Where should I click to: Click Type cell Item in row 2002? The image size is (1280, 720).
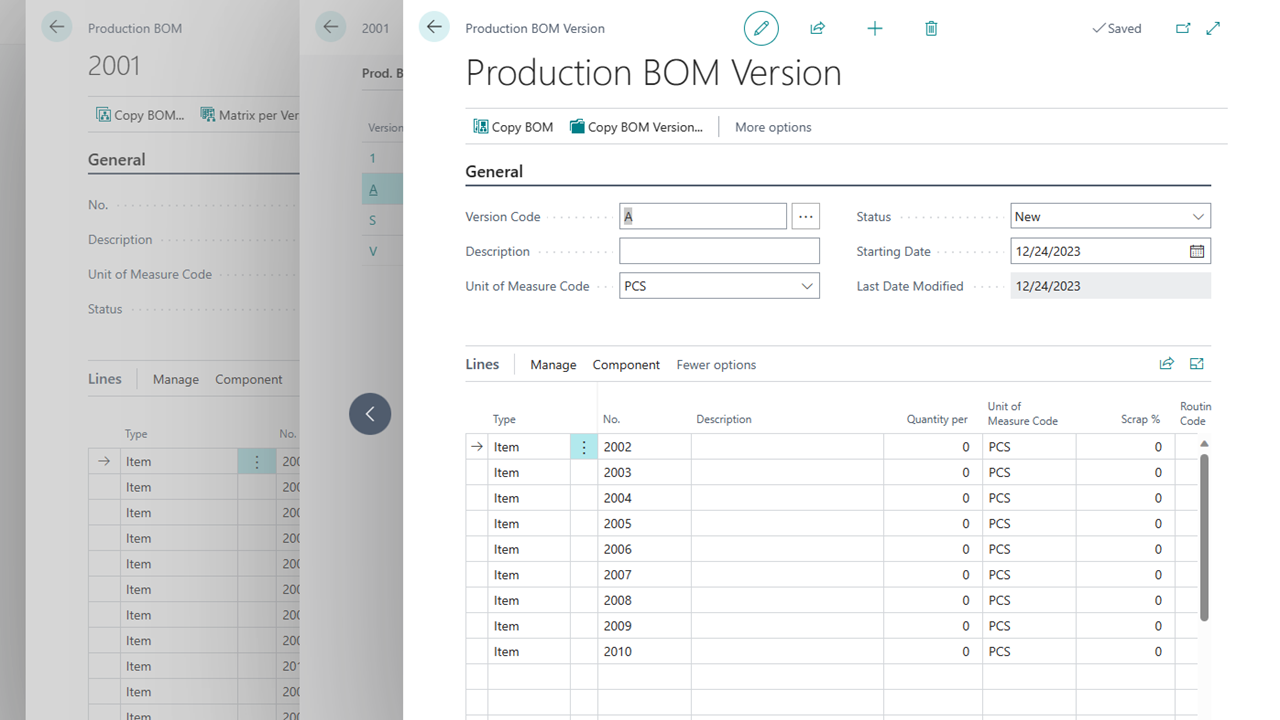pos(529,447)
